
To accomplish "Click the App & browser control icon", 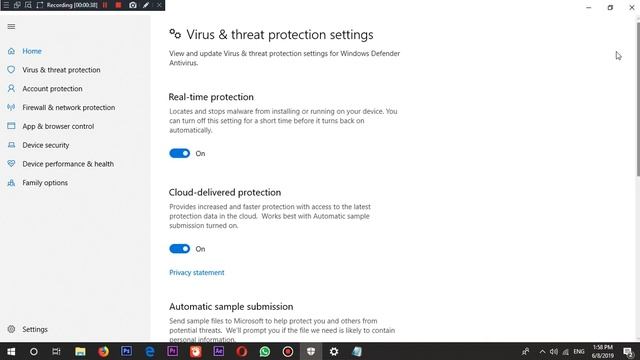I will coord(11,126).
